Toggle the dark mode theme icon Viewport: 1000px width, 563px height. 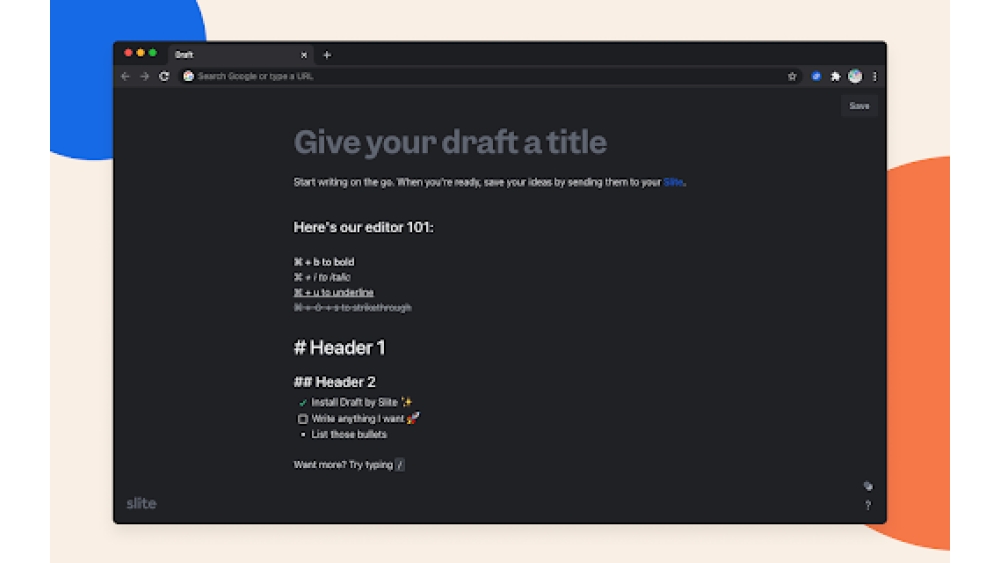click(x=868, y=486)
